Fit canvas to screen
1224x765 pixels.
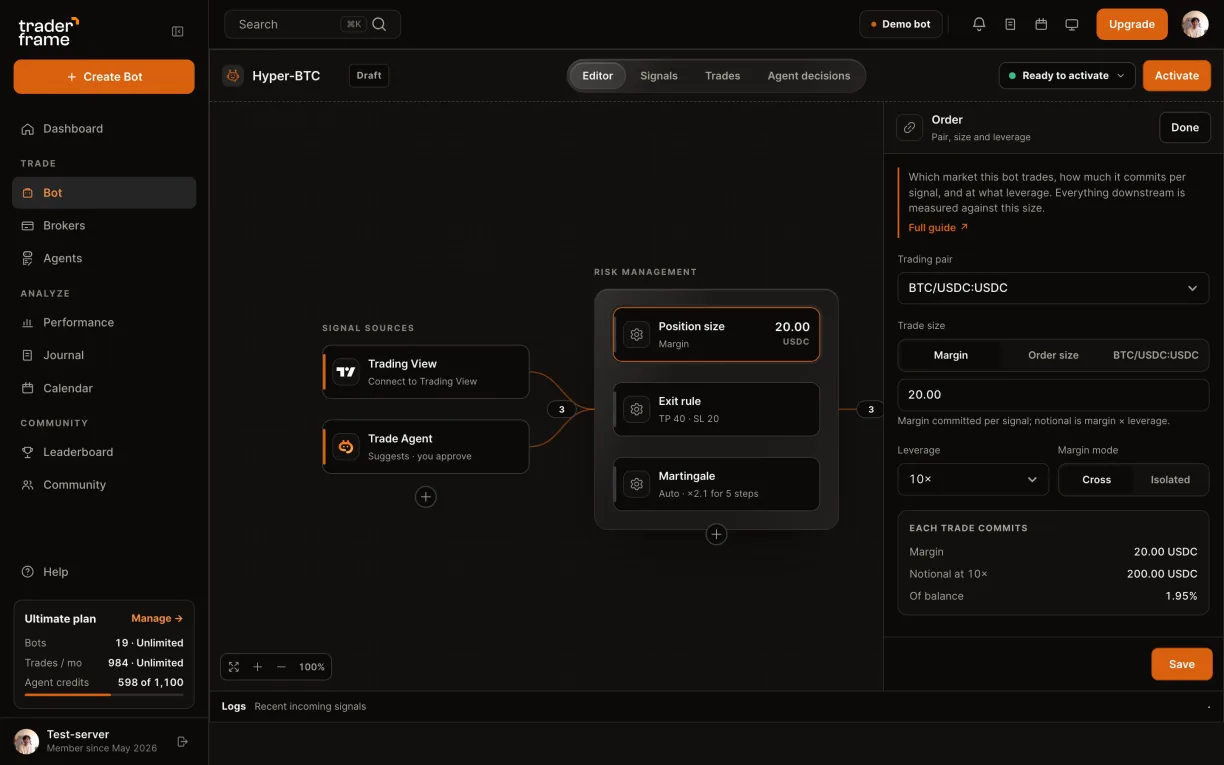234,667
